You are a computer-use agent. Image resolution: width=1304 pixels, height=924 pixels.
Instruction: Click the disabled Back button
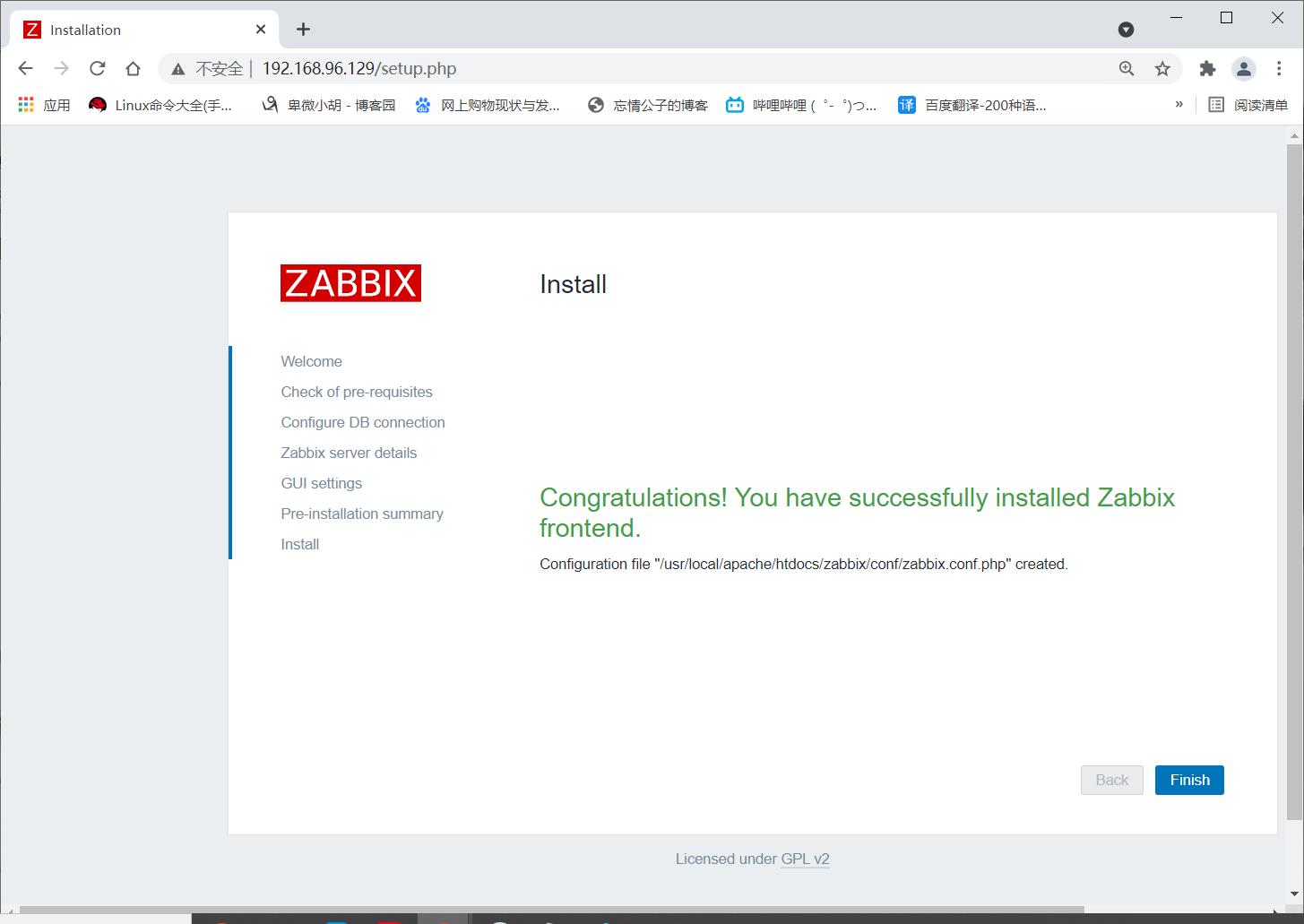tap(1112, 780)
